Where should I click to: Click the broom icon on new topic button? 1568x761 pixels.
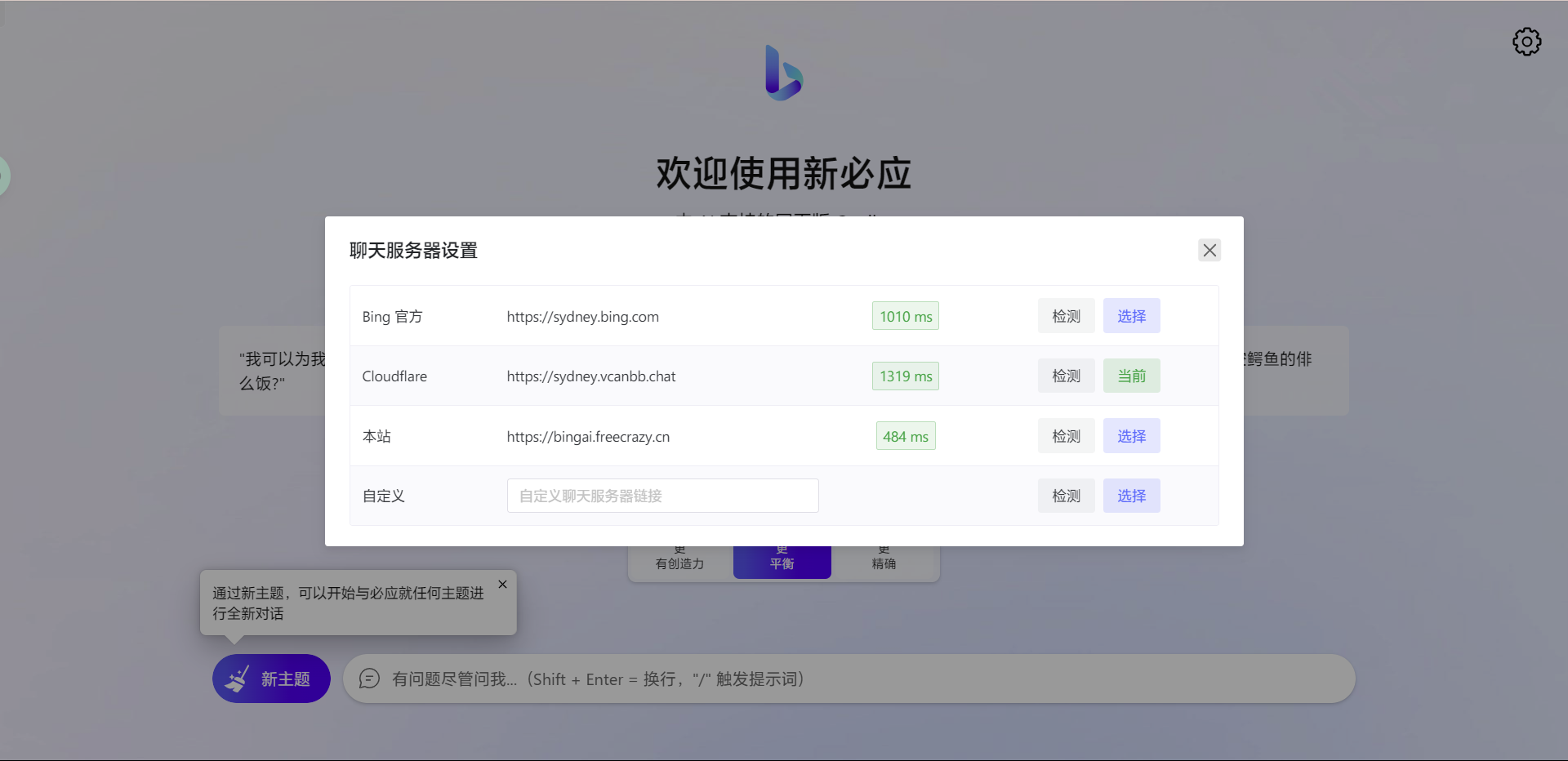(238, 679)
